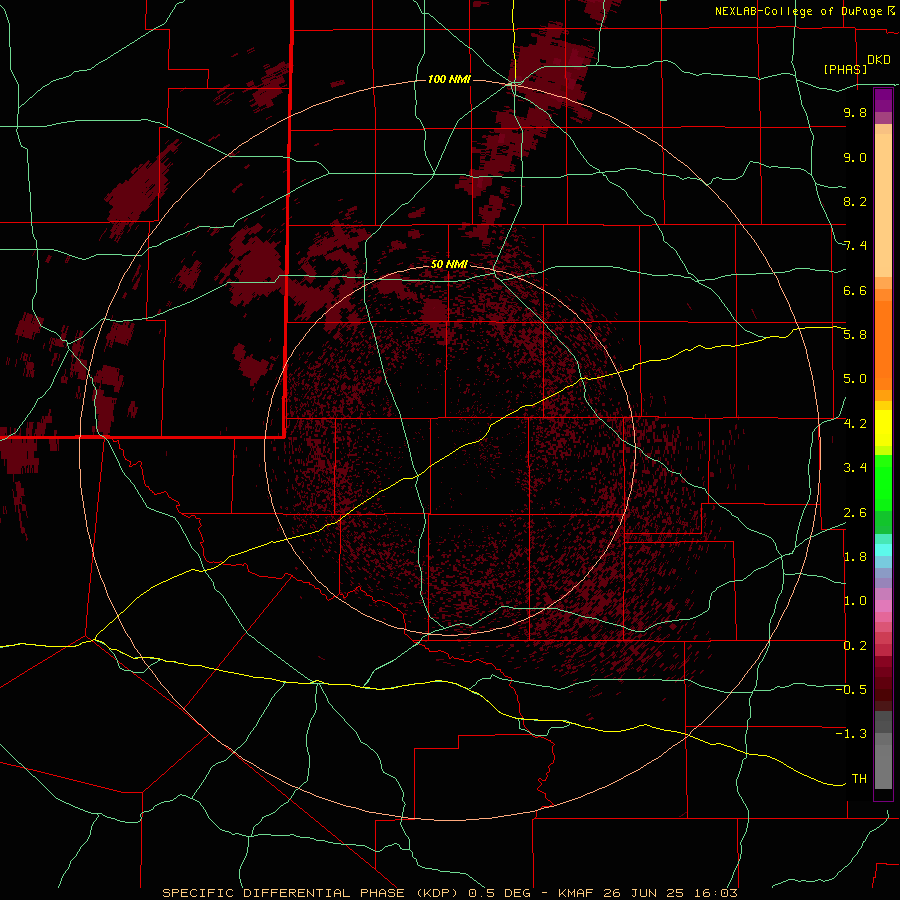Pick the bright green band on the color scale
The height and width of the screenshot is (900, 900).
coord(883,484)
